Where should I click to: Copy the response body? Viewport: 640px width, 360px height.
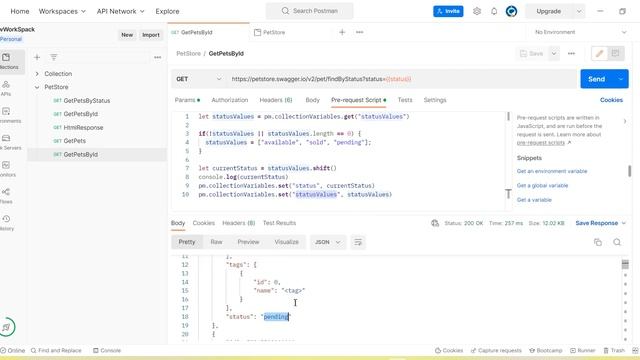(x=598, y=242)
